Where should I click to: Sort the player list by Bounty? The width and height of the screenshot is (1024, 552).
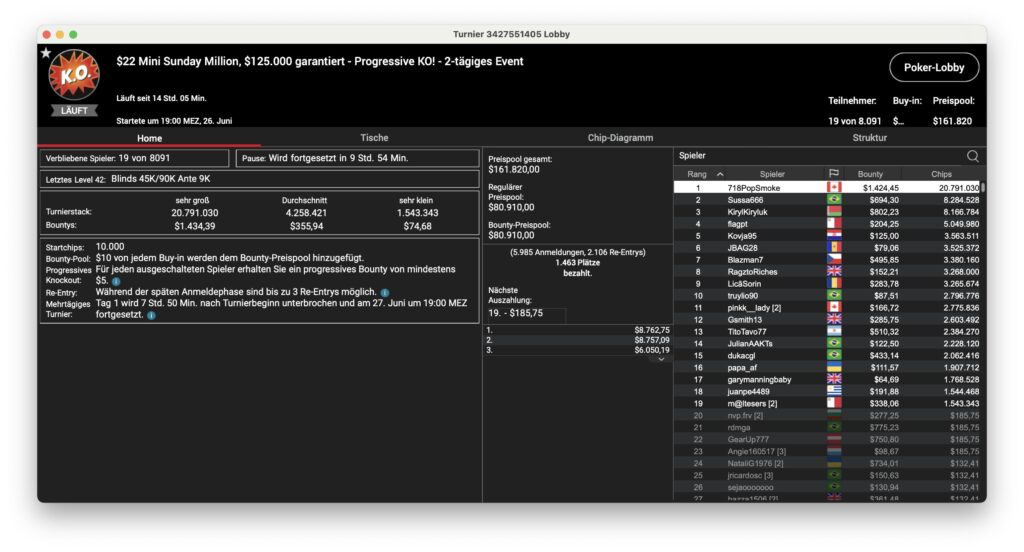870,174
